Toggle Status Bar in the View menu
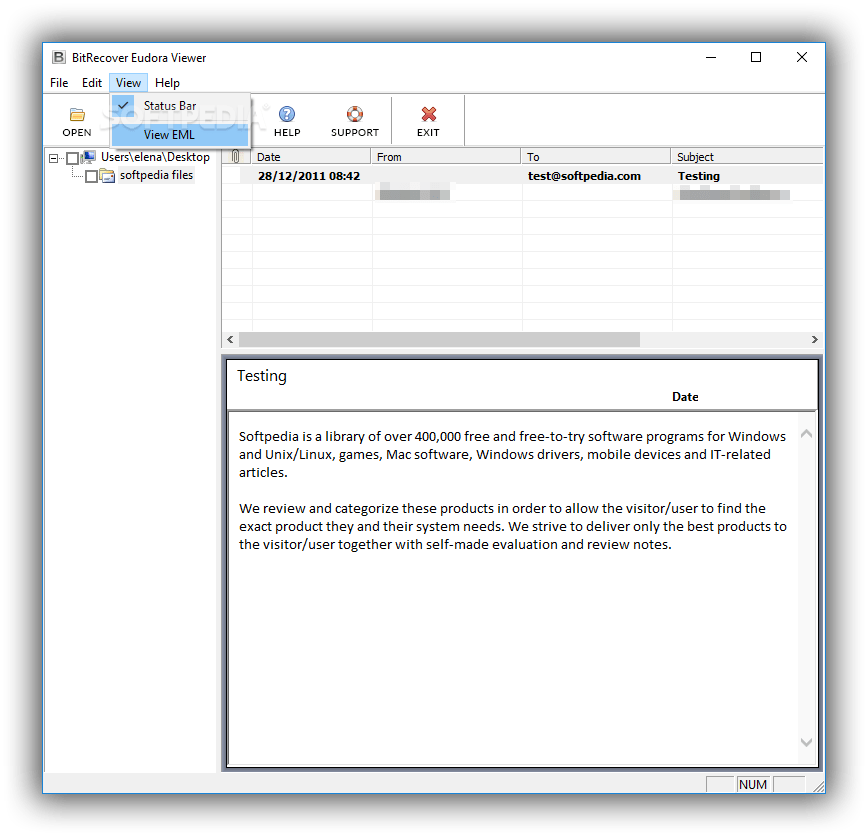868x836 pixels. [x=170, y=105]
